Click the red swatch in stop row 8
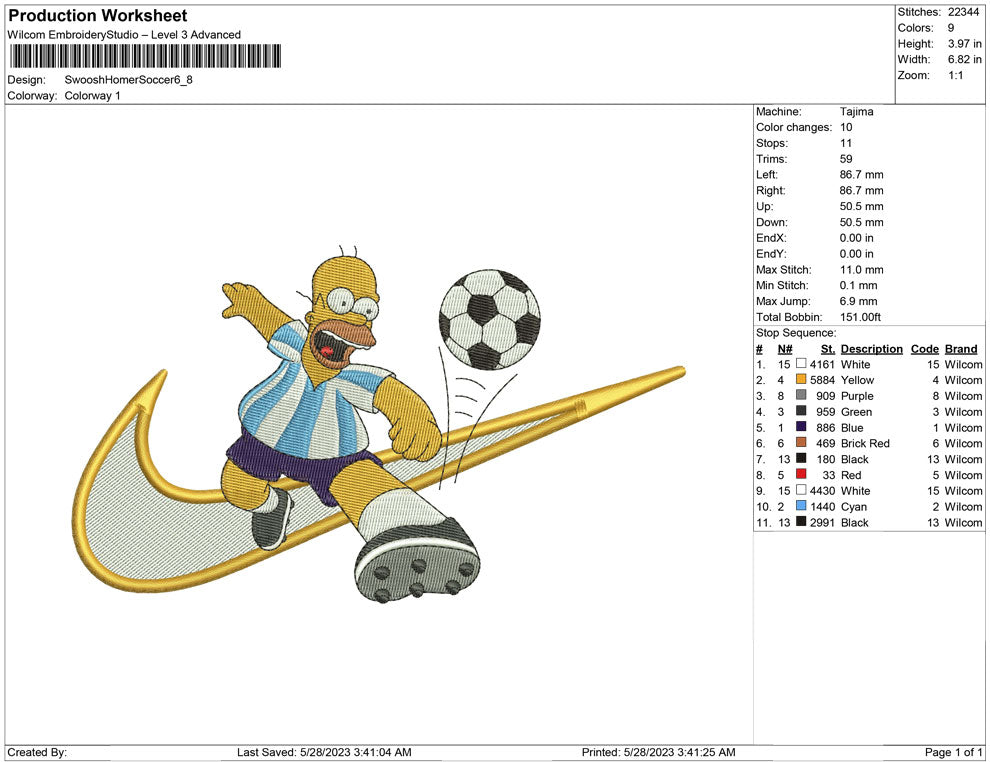990x762 pixels. pyautogui.click(x=801, y=474)
